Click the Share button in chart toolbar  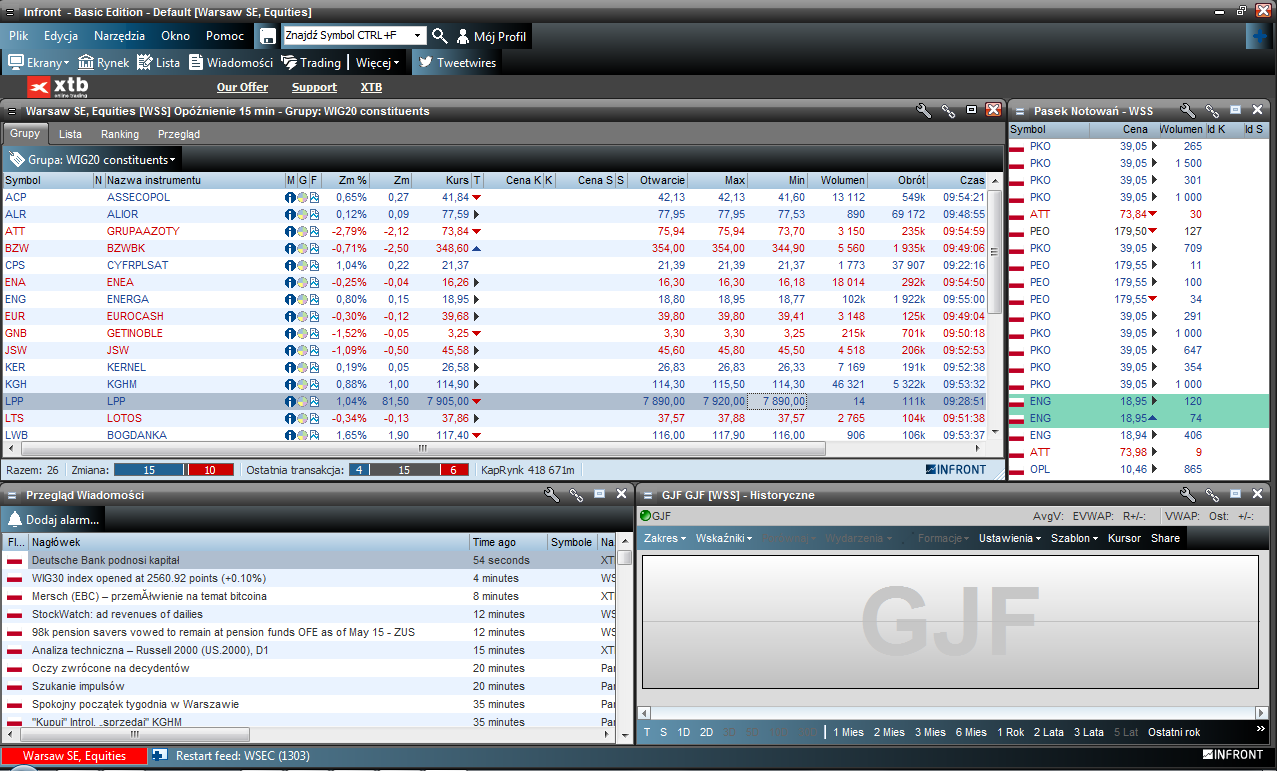(x=1165, y=538)
